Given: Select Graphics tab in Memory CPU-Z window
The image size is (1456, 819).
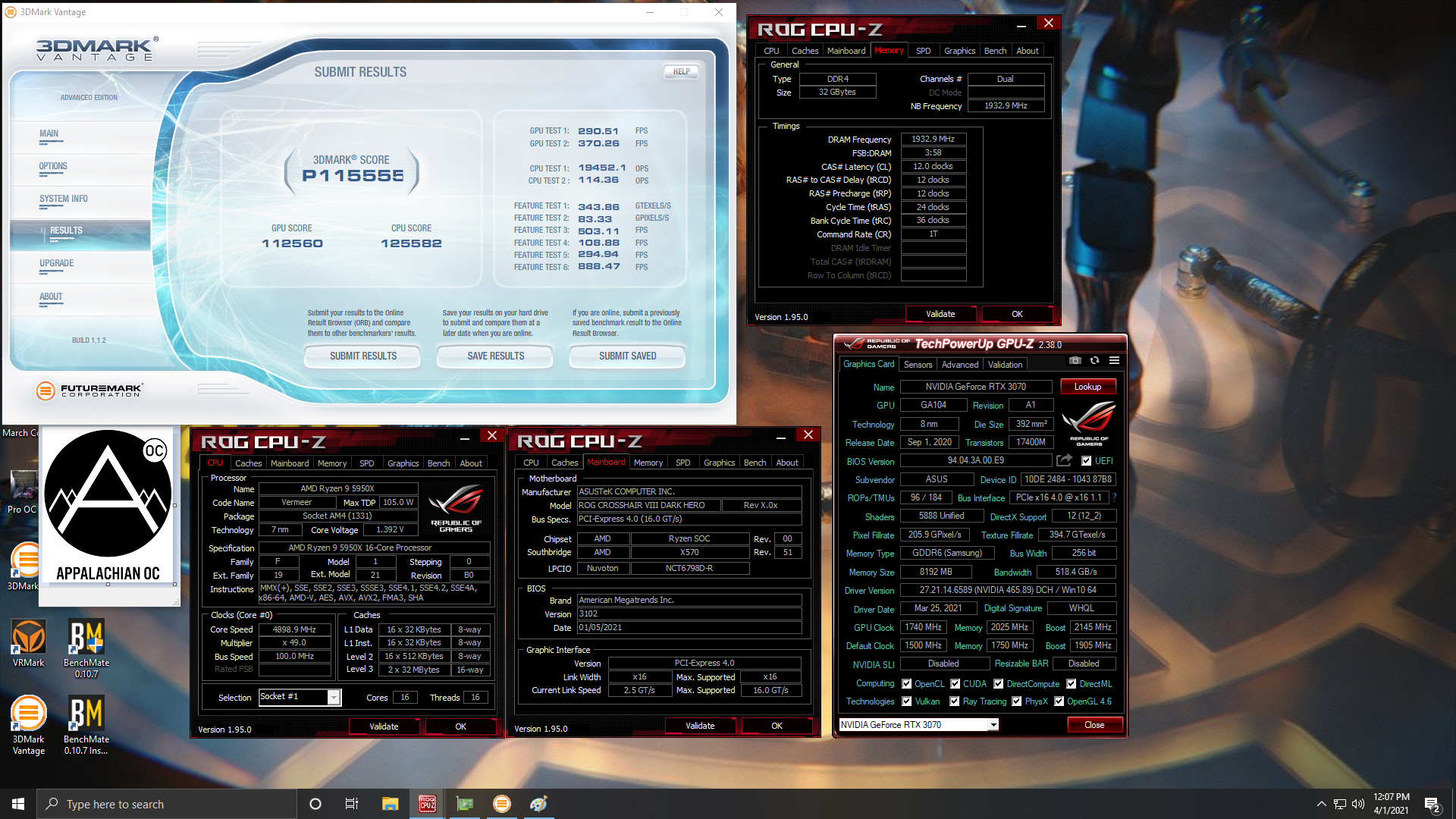Looking at the screenshot, I should coord(959,51).
